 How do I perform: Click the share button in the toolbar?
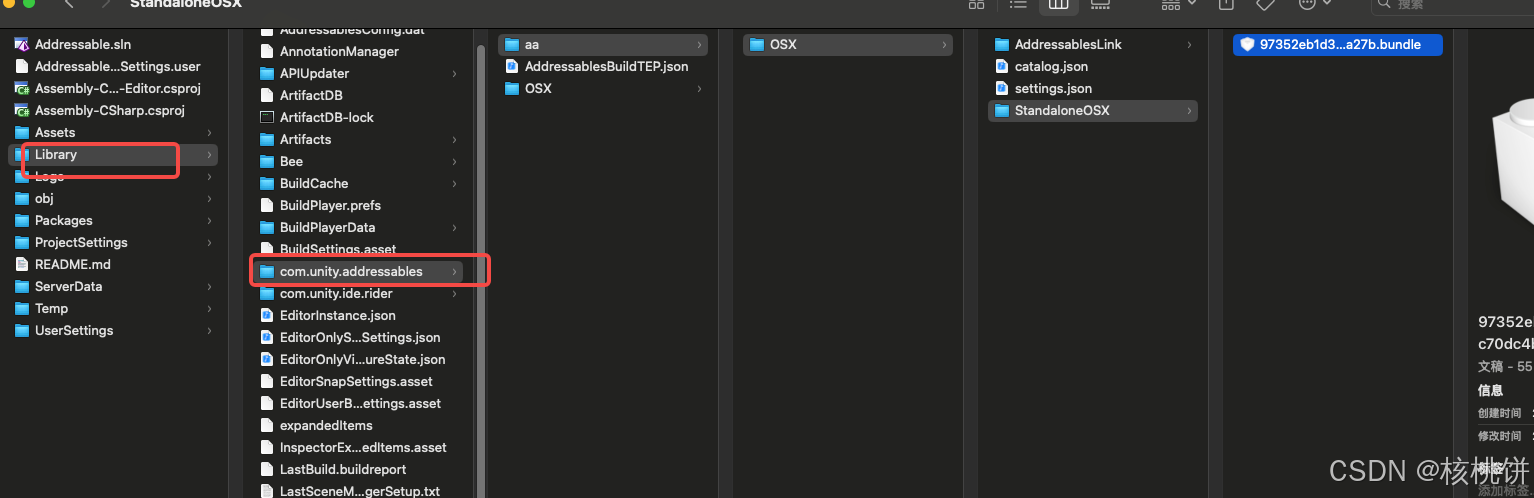pyautogui.click(x=1226, y=4)
